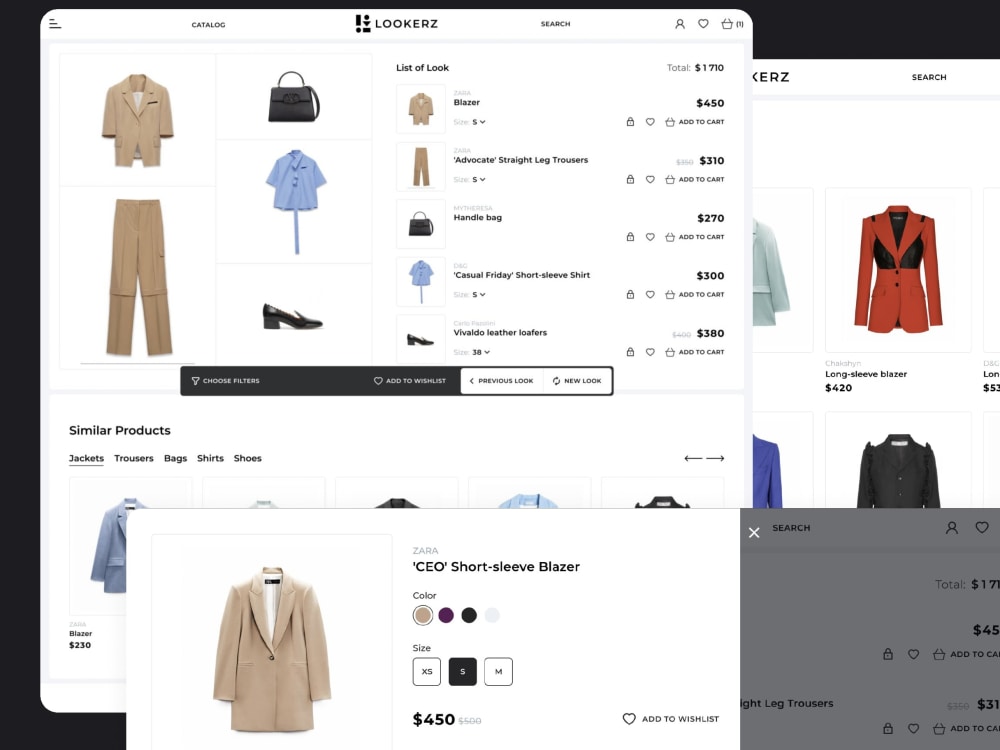Viewport: 1000px width, 750px height.
Task: Open size dropdown for Straight Leg Trousers
Action: point(478,179)
